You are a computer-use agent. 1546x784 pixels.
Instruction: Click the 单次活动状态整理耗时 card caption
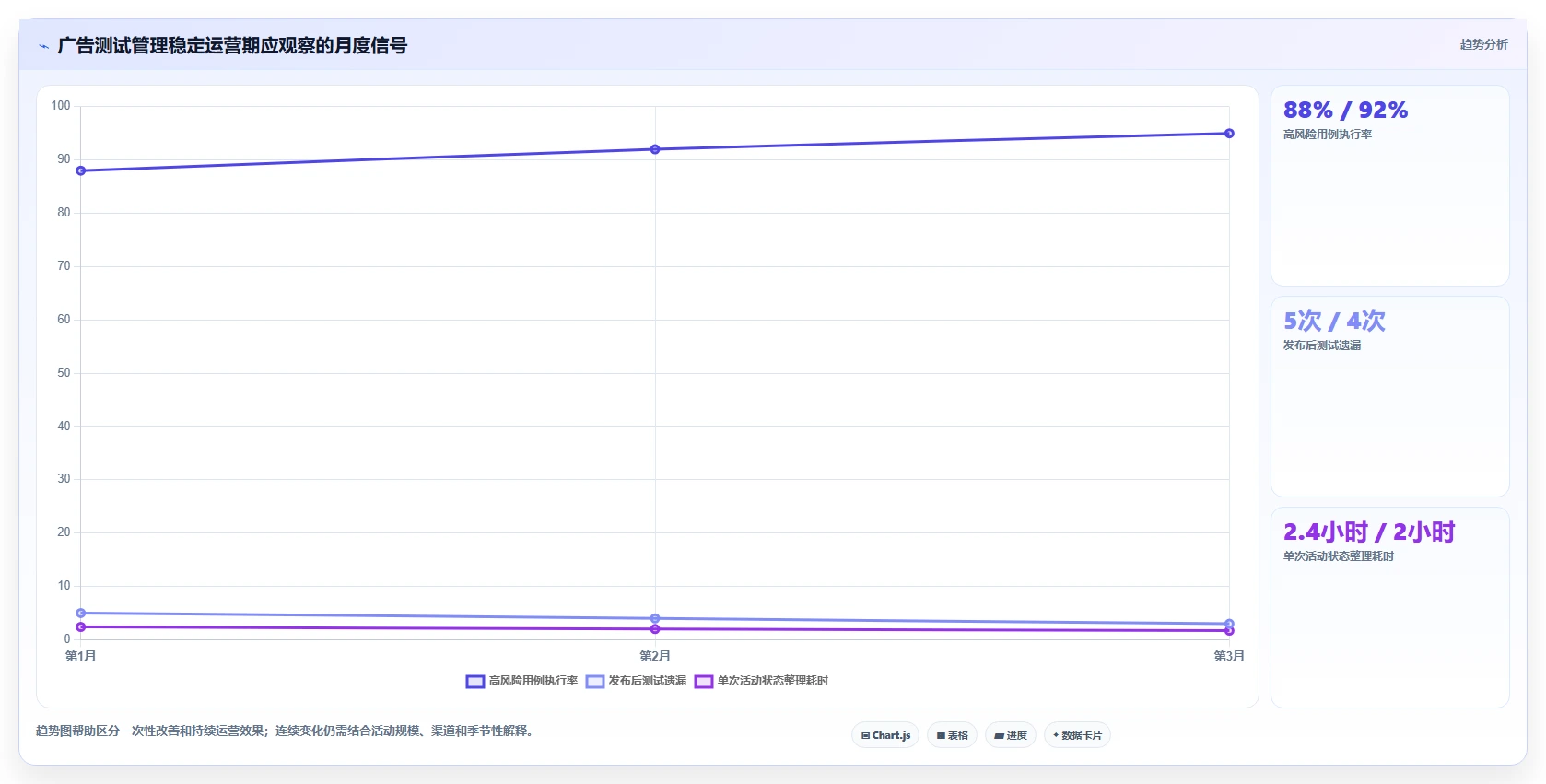[x=1339, y=556]
